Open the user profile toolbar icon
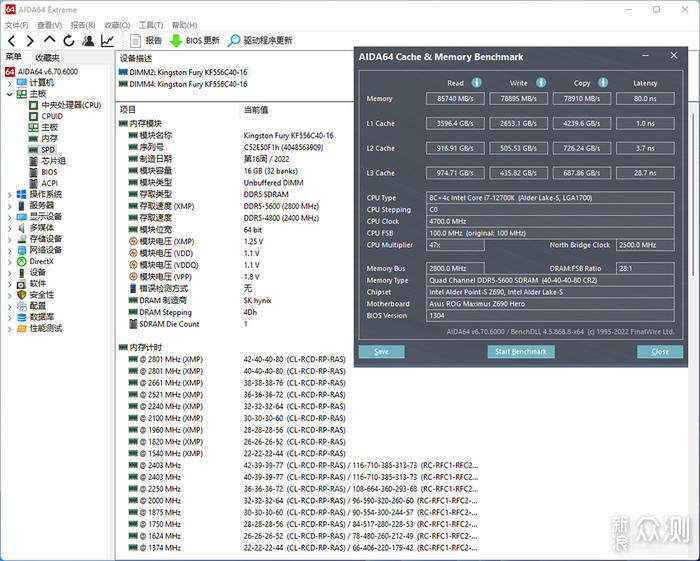Viewport: 700px width, 561px height. click(88, 41)
